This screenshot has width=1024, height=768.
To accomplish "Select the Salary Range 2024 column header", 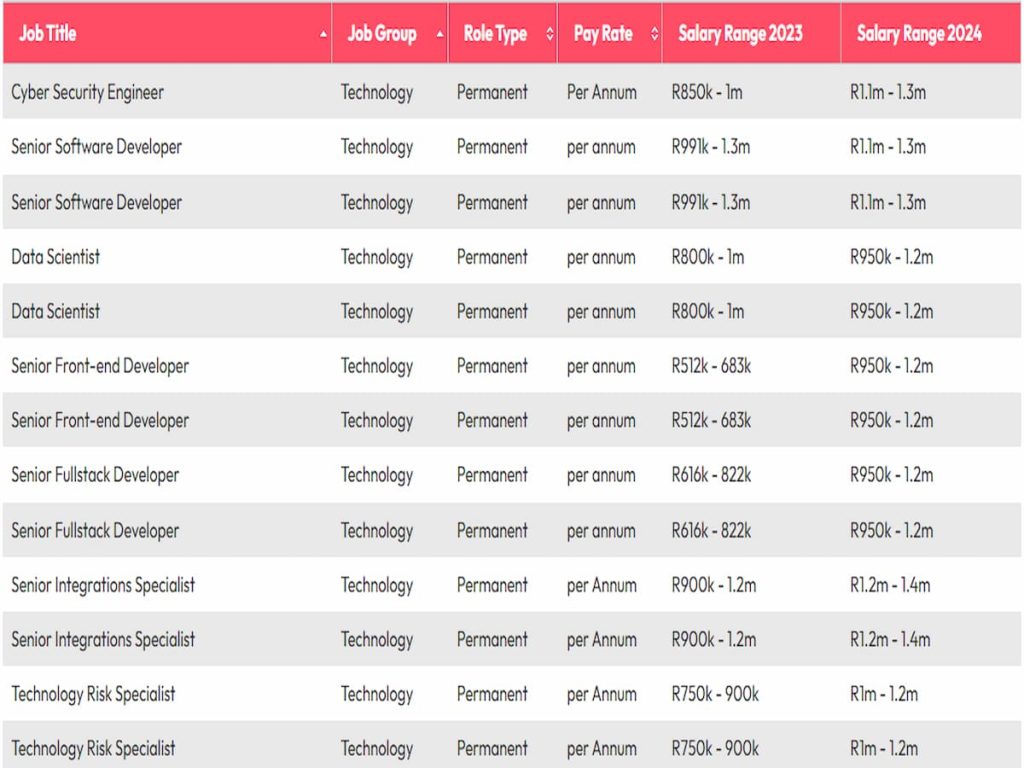I will pos(919,33).
